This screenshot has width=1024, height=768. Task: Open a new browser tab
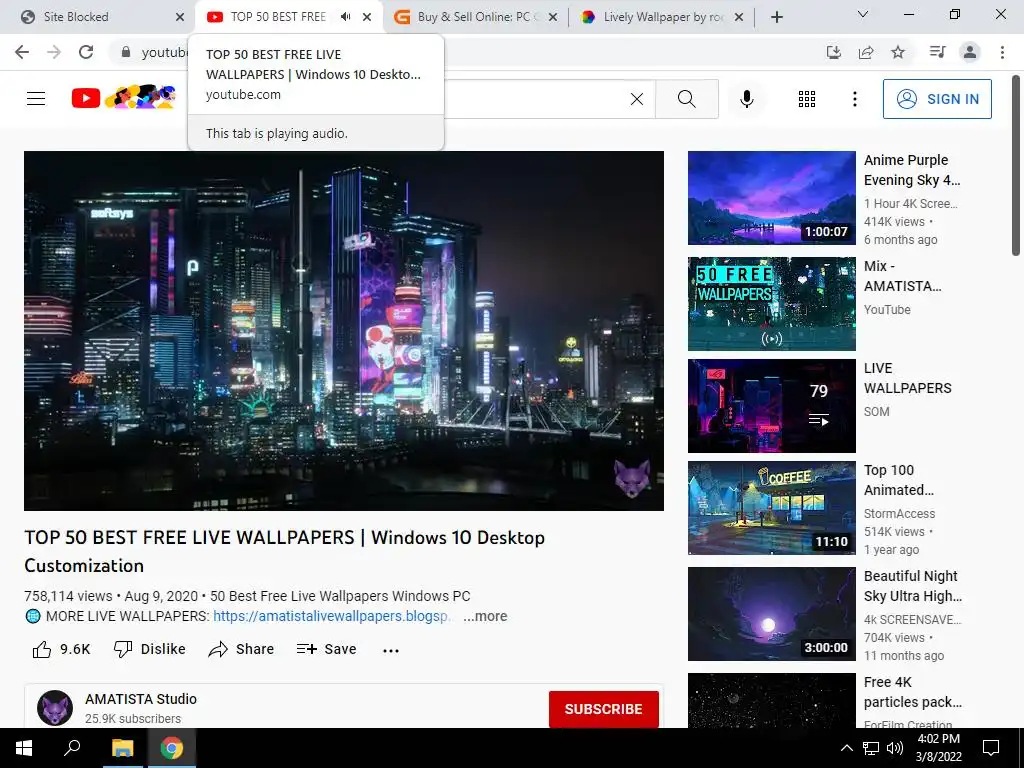776,17
